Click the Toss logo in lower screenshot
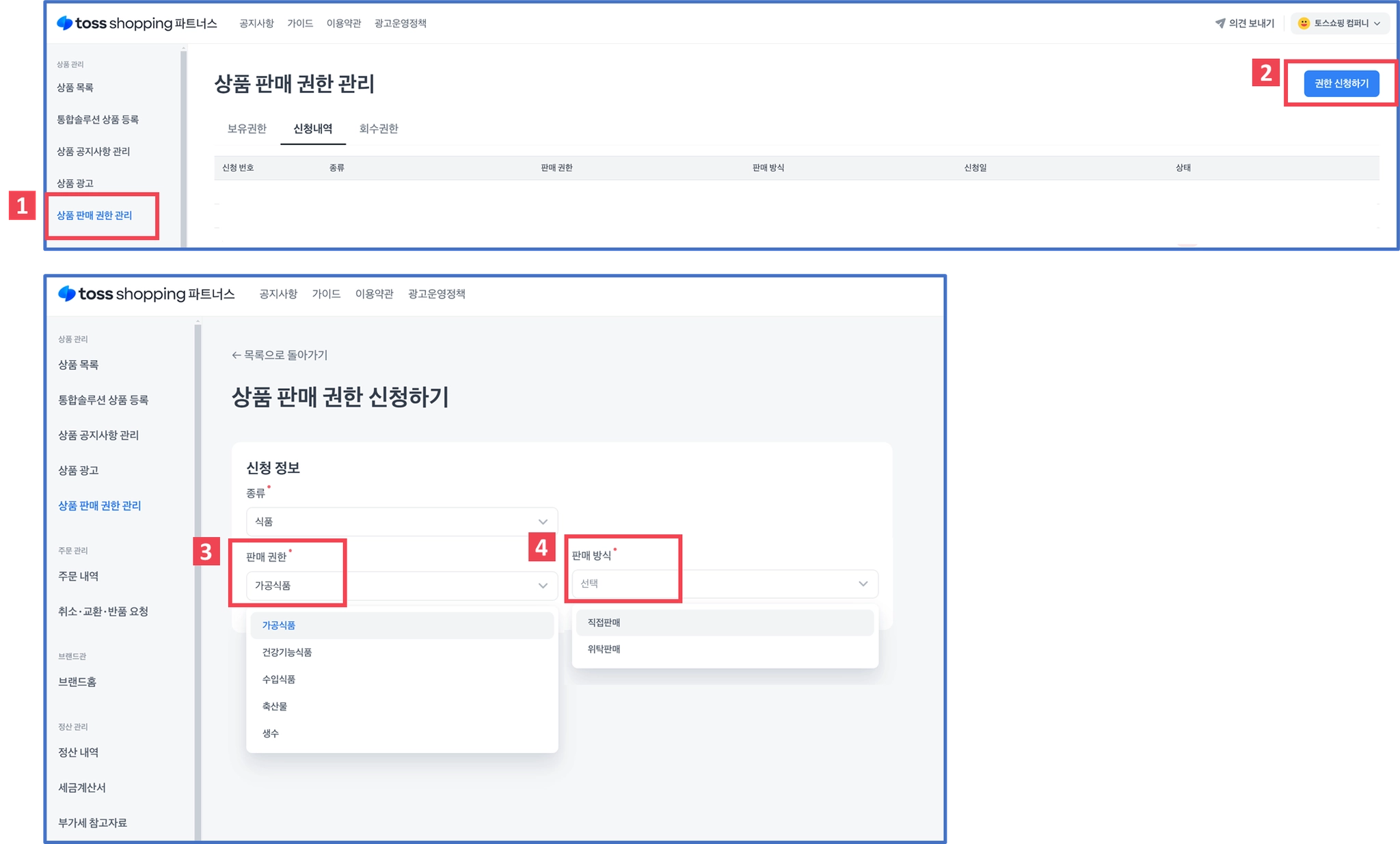This screenshot has width=1400, height=844. point(67,294)
